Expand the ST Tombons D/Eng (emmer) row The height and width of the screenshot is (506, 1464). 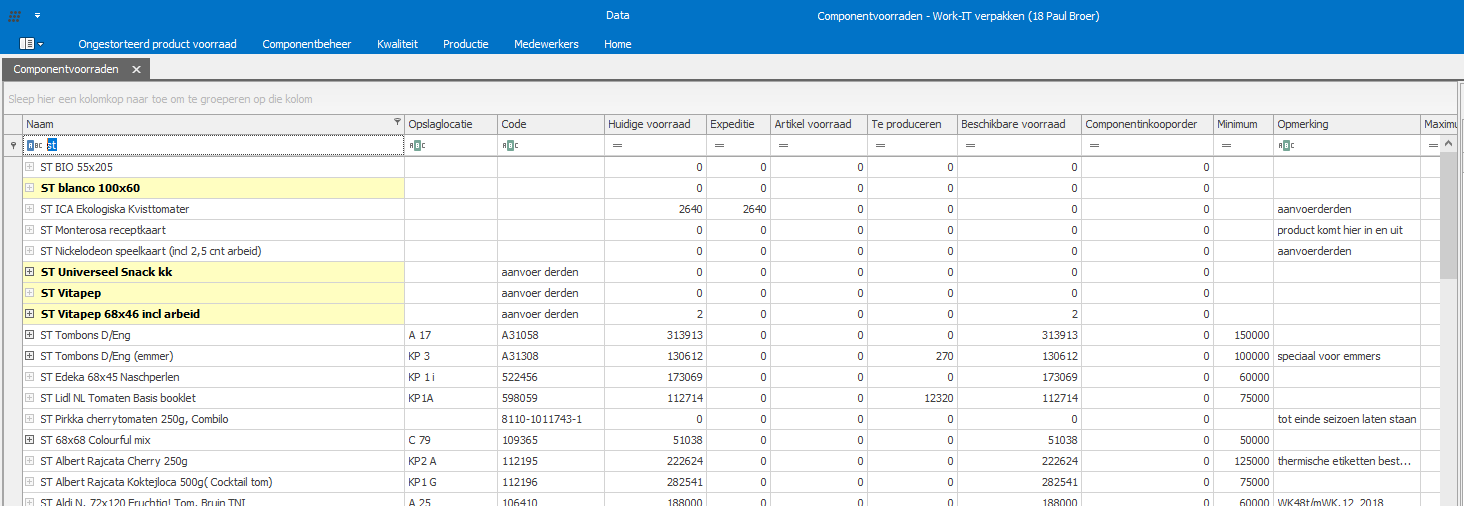30,356
